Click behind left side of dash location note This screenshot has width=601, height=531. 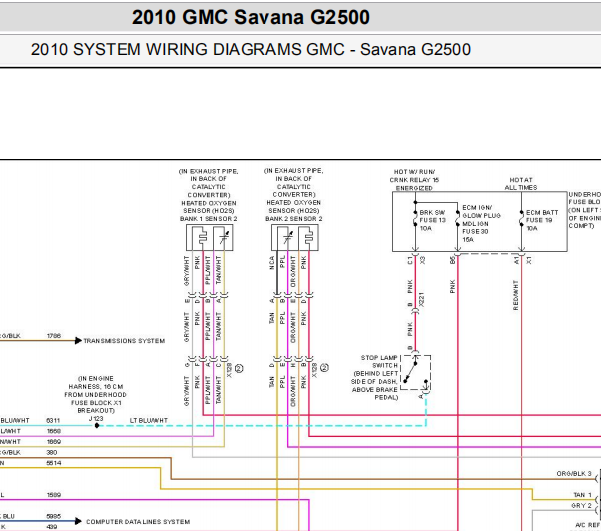coord(375,385)
